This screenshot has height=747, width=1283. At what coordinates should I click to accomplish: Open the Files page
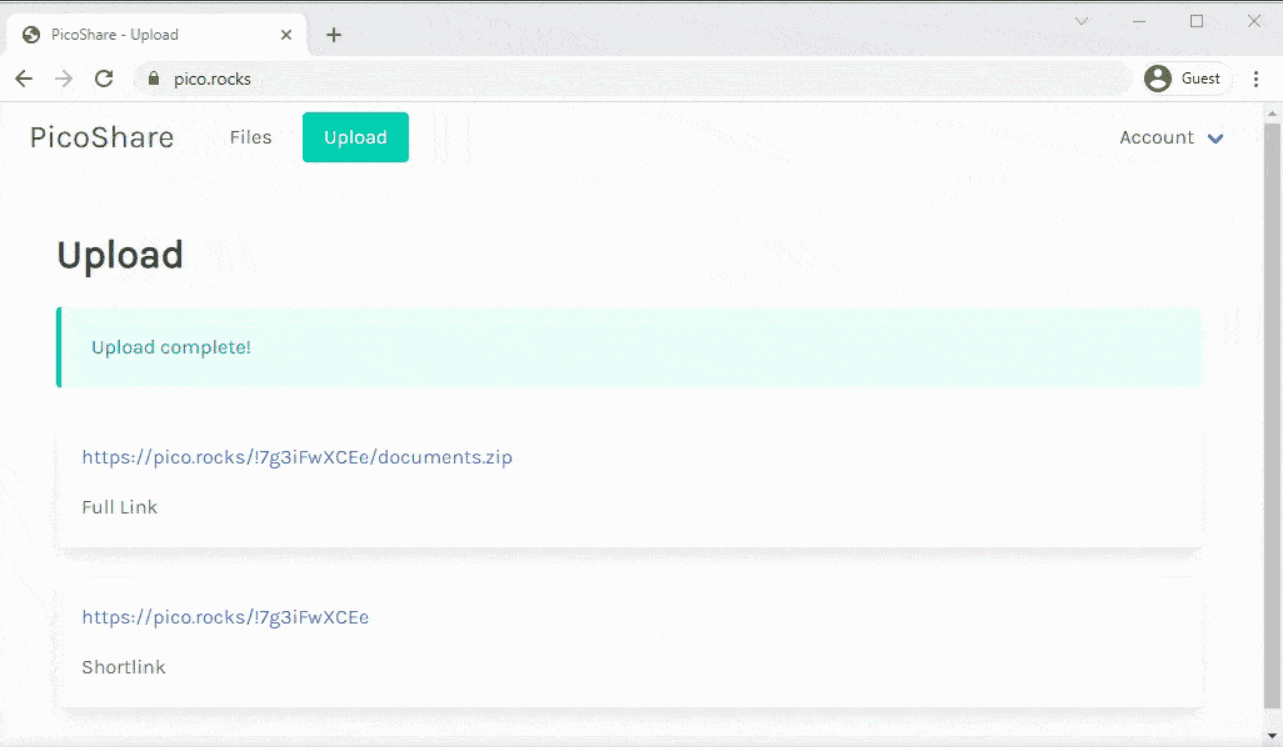click(250, 137)
